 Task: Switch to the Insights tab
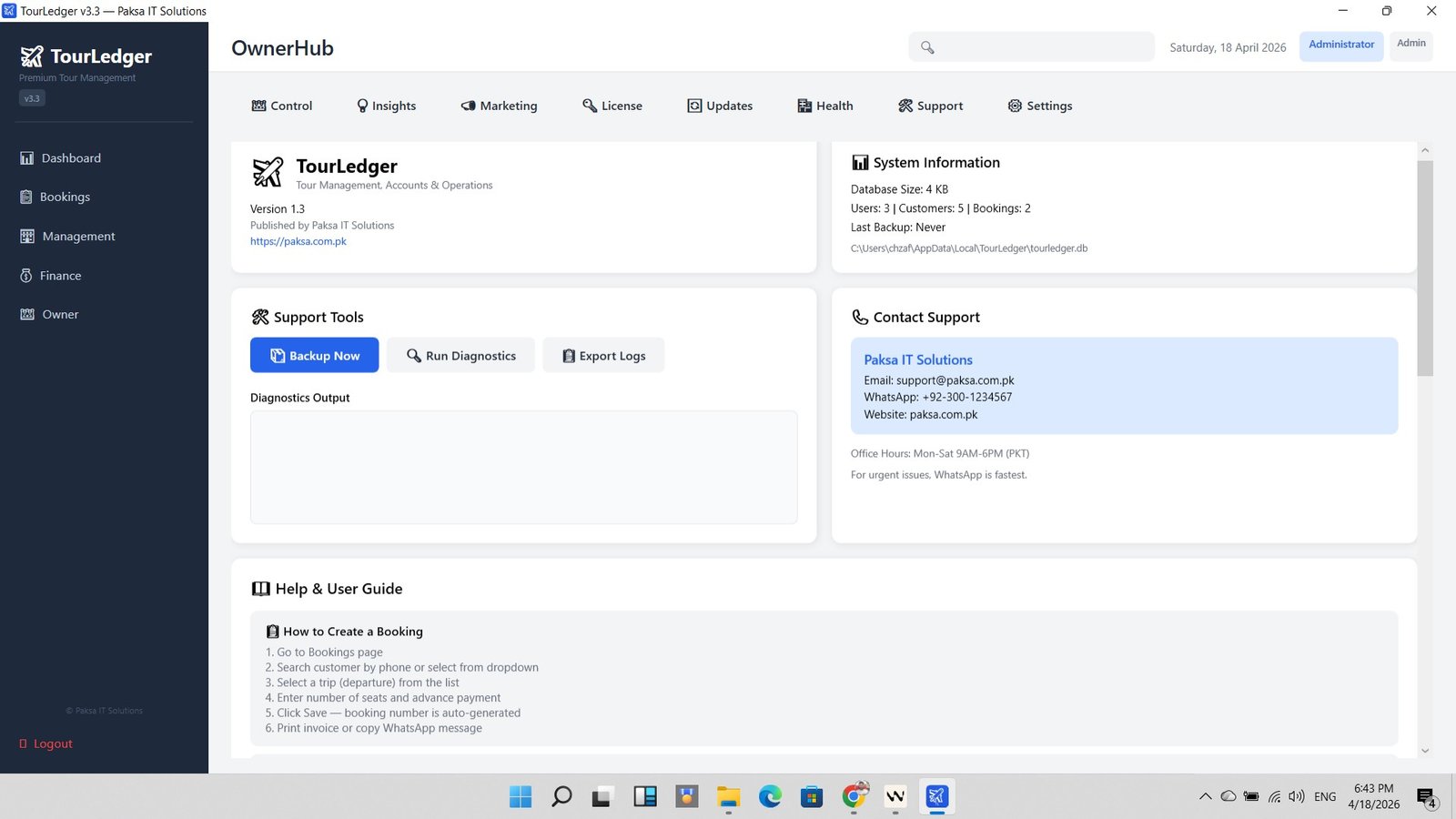[386, 106]
